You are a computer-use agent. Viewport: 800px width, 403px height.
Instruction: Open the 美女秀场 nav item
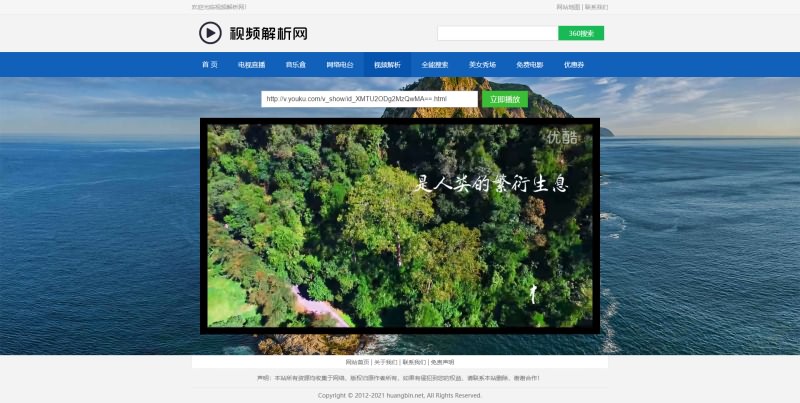(x=482, y=65)
